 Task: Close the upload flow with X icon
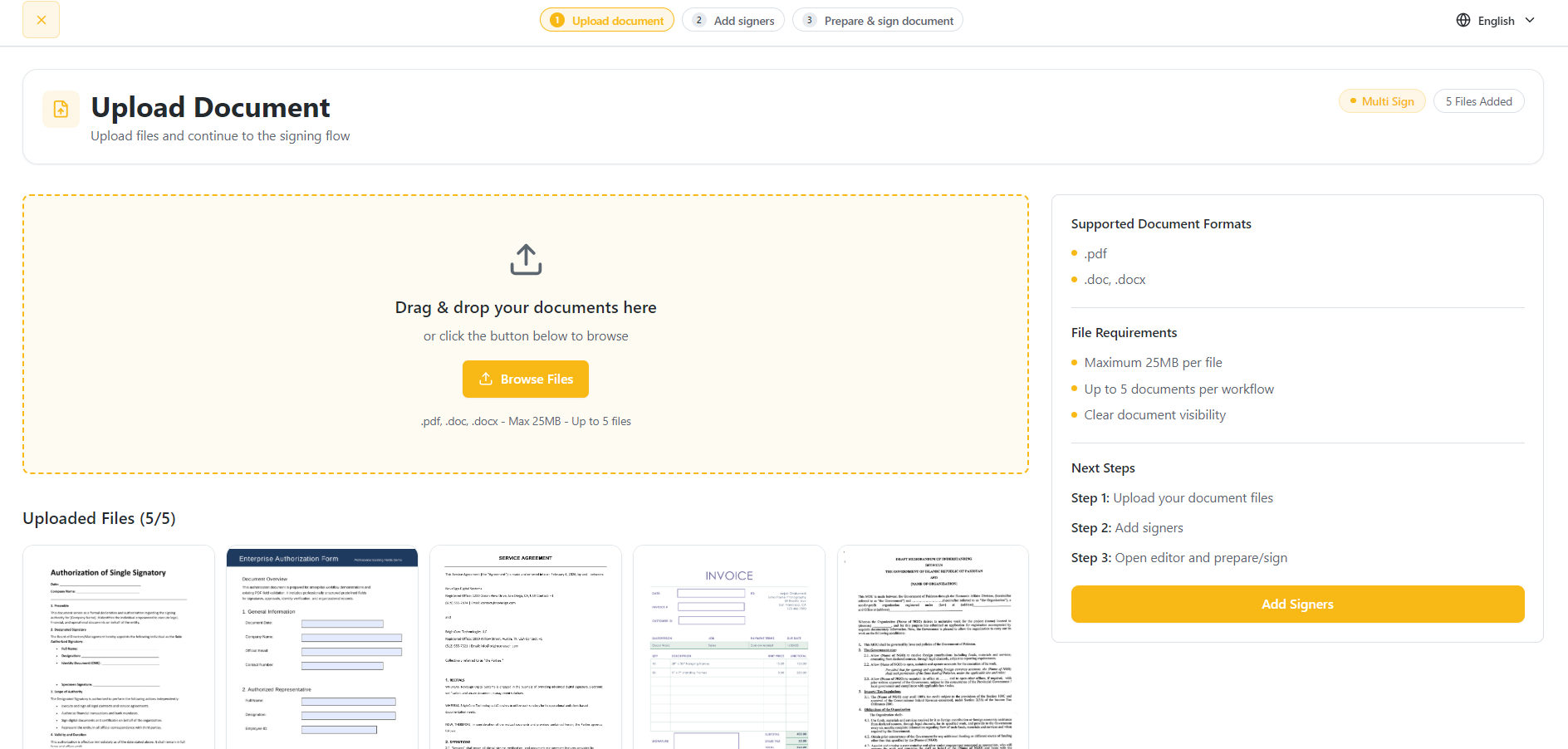[x=41, y=20]
